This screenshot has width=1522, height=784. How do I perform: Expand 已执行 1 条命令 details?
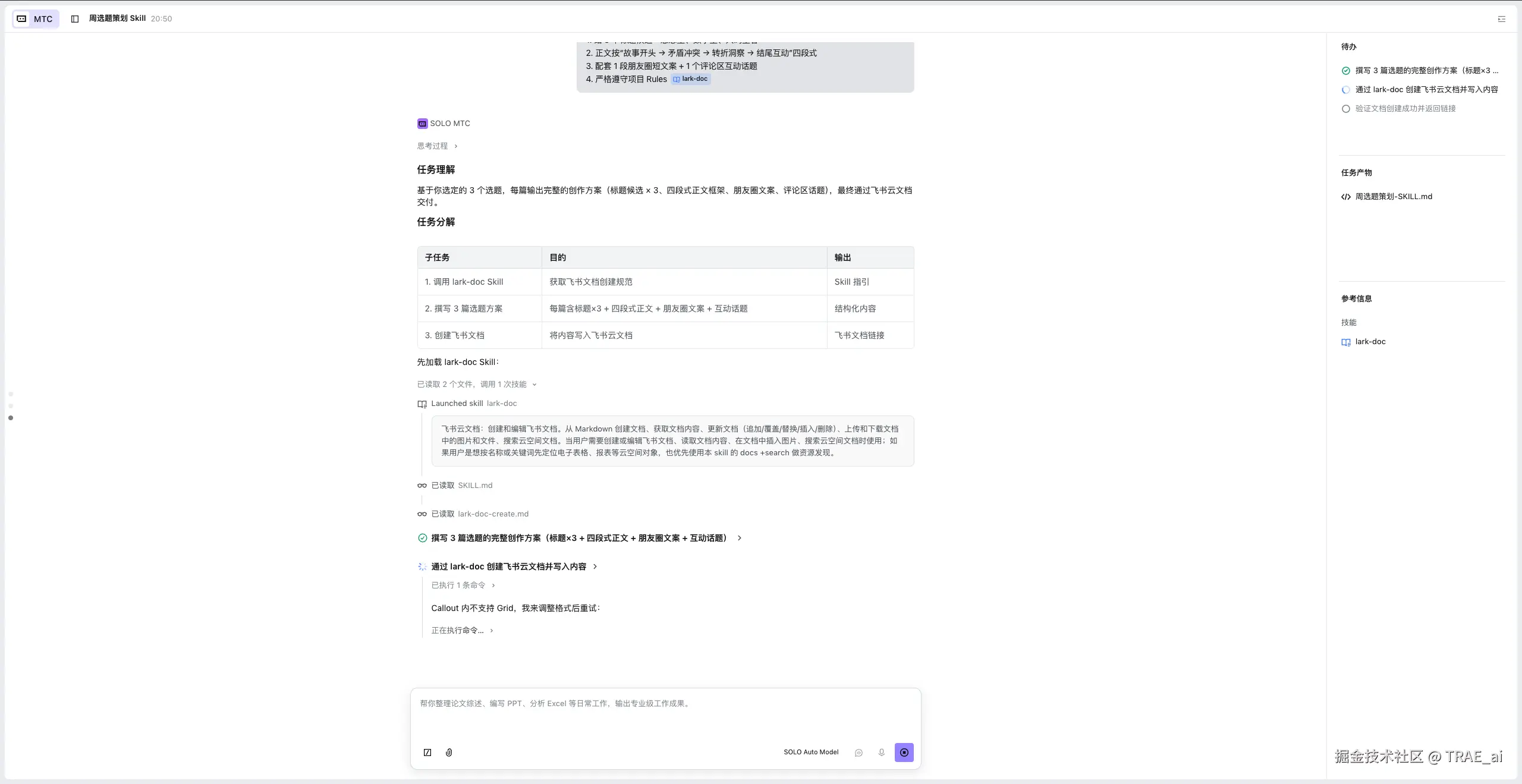point(463,585)
